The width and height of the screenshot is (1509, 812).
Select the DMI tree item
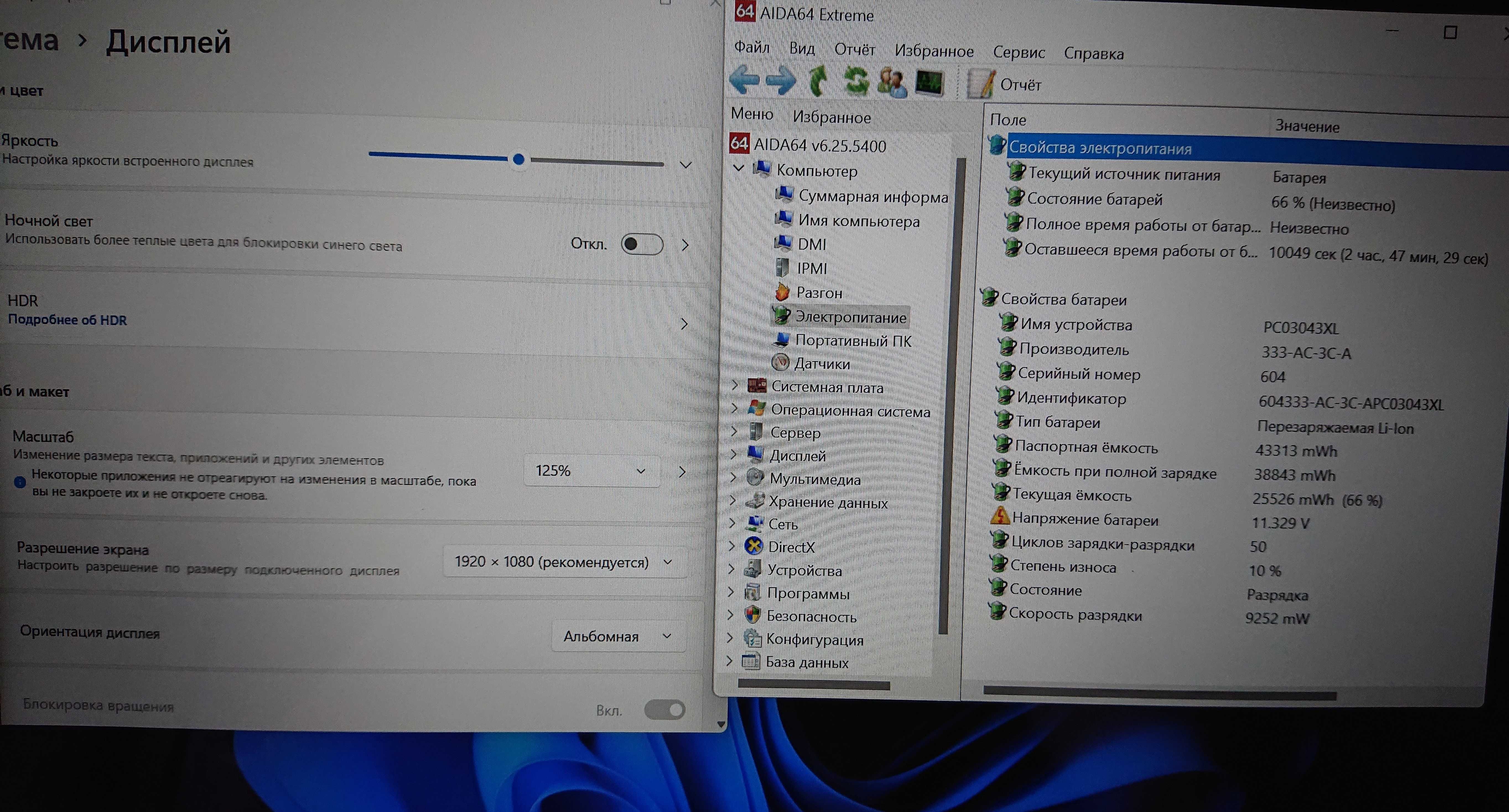pyautogui.click(x=801, y=244)
